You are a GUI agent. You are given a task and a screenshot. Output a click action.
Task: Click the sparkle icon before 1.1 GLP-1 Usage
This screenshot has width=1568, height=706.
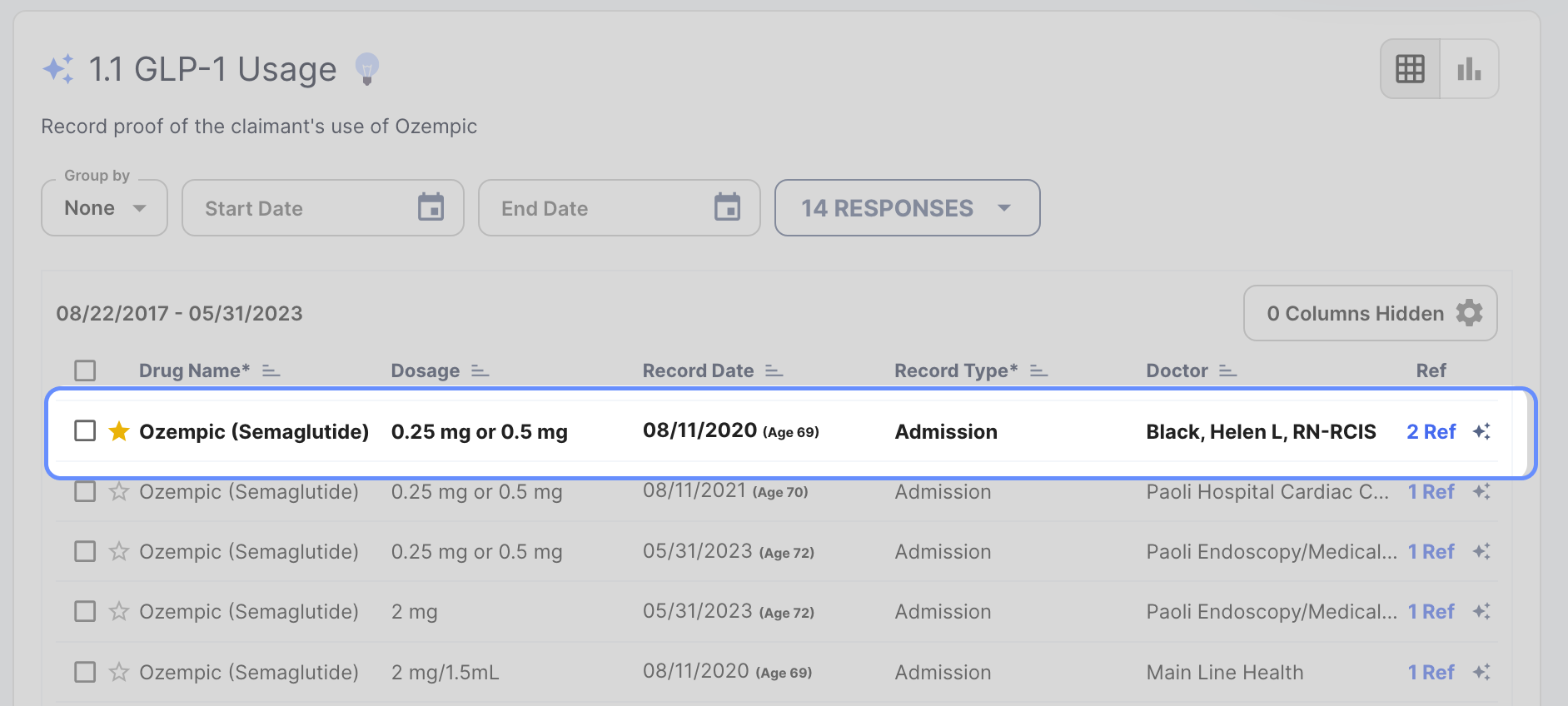tap(58, 69)
